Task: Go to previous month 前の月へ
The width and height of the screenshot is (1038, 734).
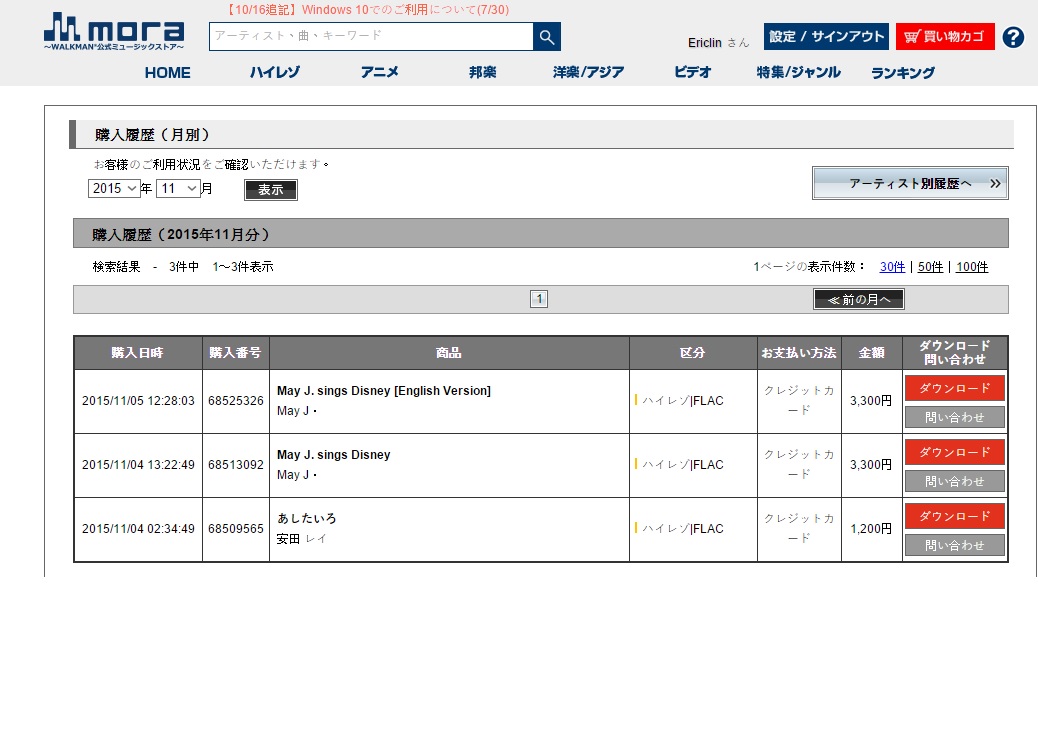Action: 859,299
